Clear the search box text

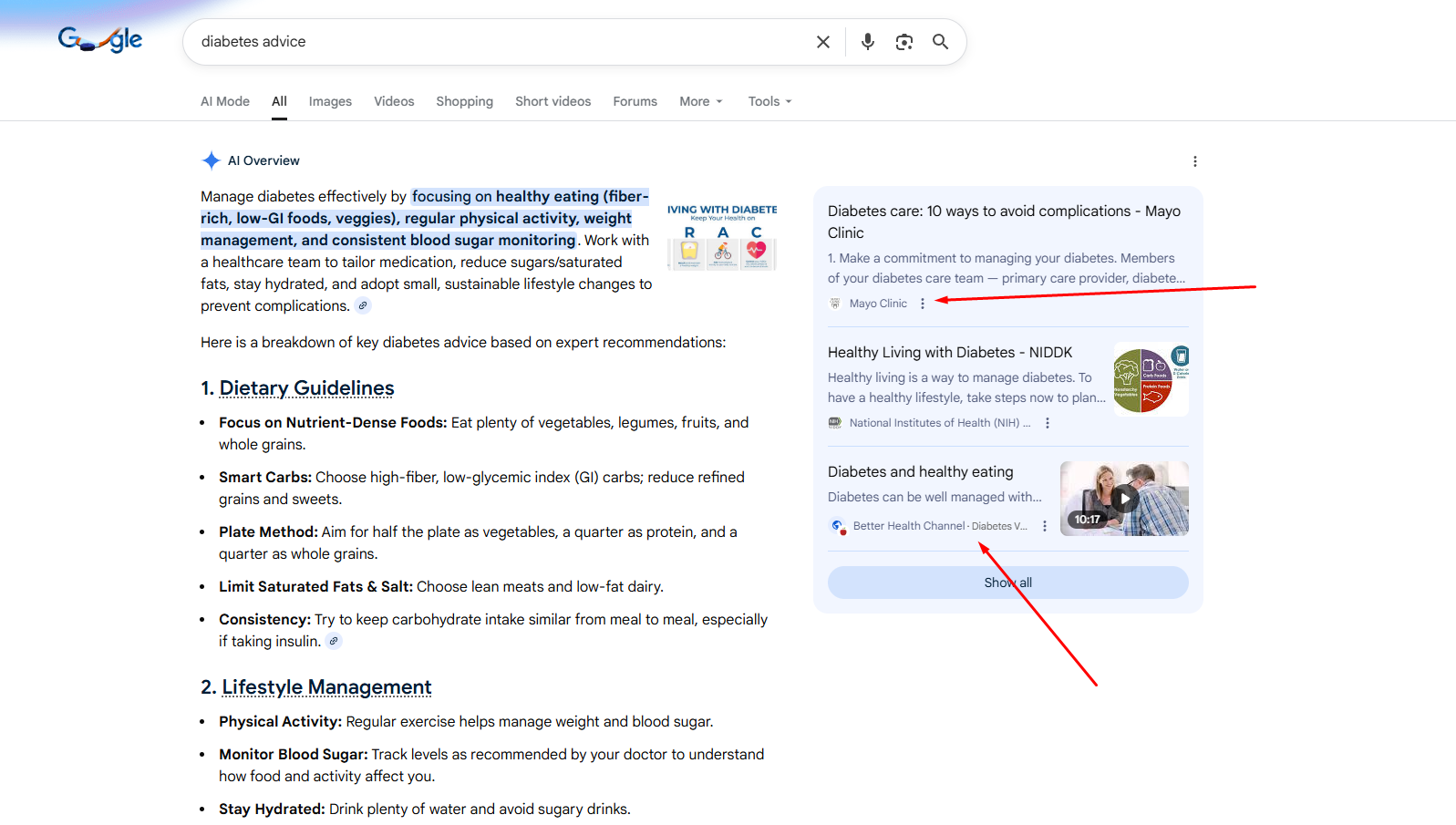click(x=822, y=42)
